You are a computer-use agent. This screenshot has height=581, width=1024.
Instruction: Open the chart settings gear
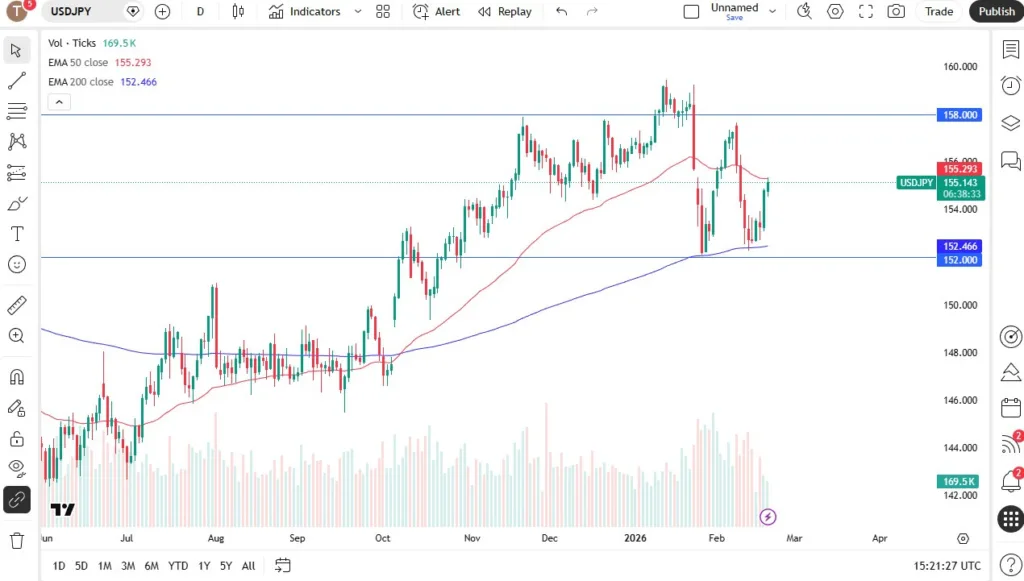click(x=836, y=11)
